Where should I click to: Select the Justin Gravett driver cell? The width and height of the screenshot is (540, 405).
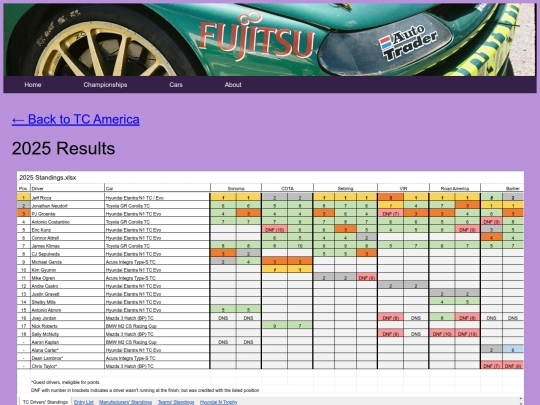[67, 294]
